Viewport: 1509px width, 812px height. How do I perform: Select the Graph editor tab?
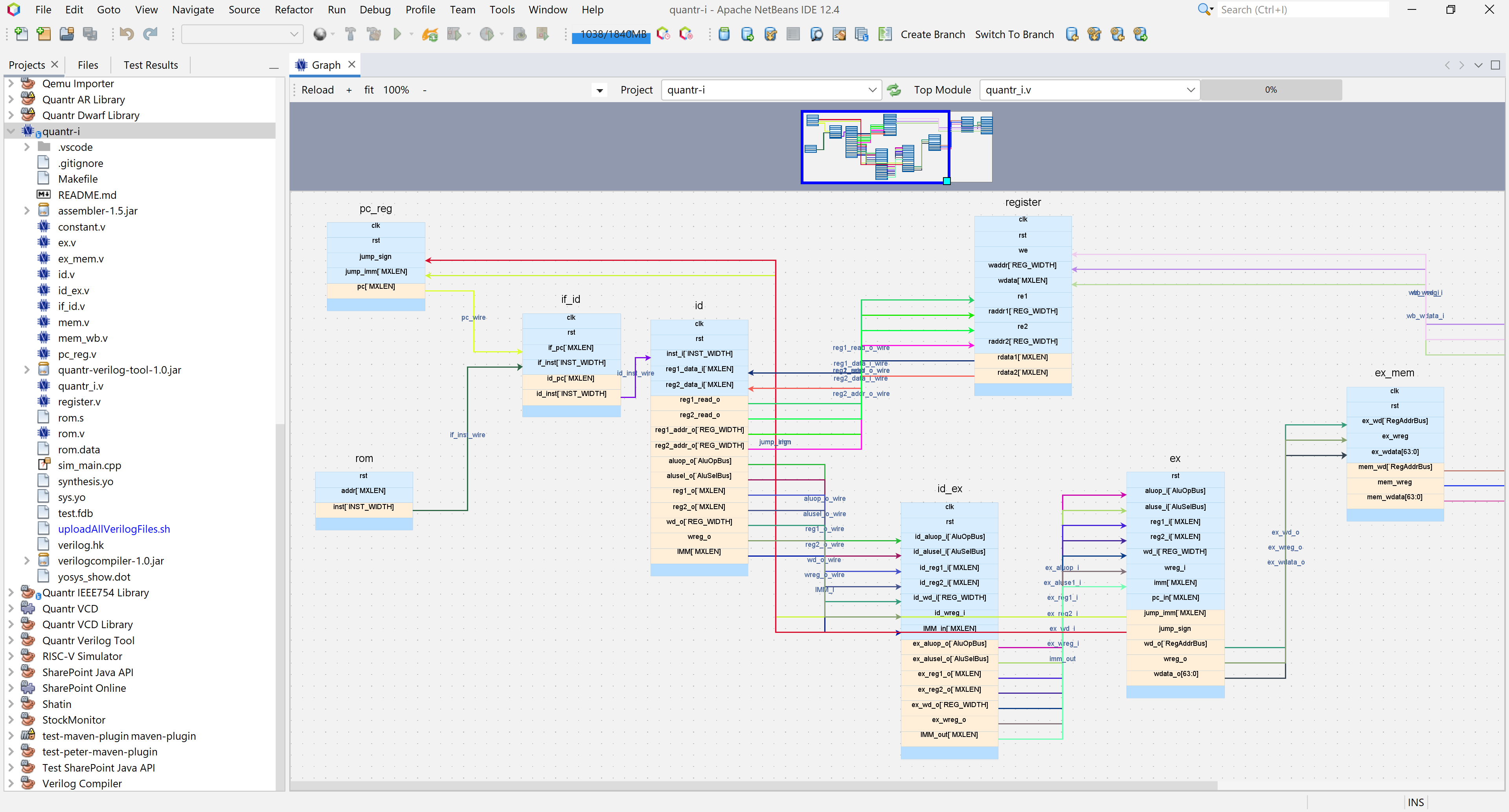point(326,65)
